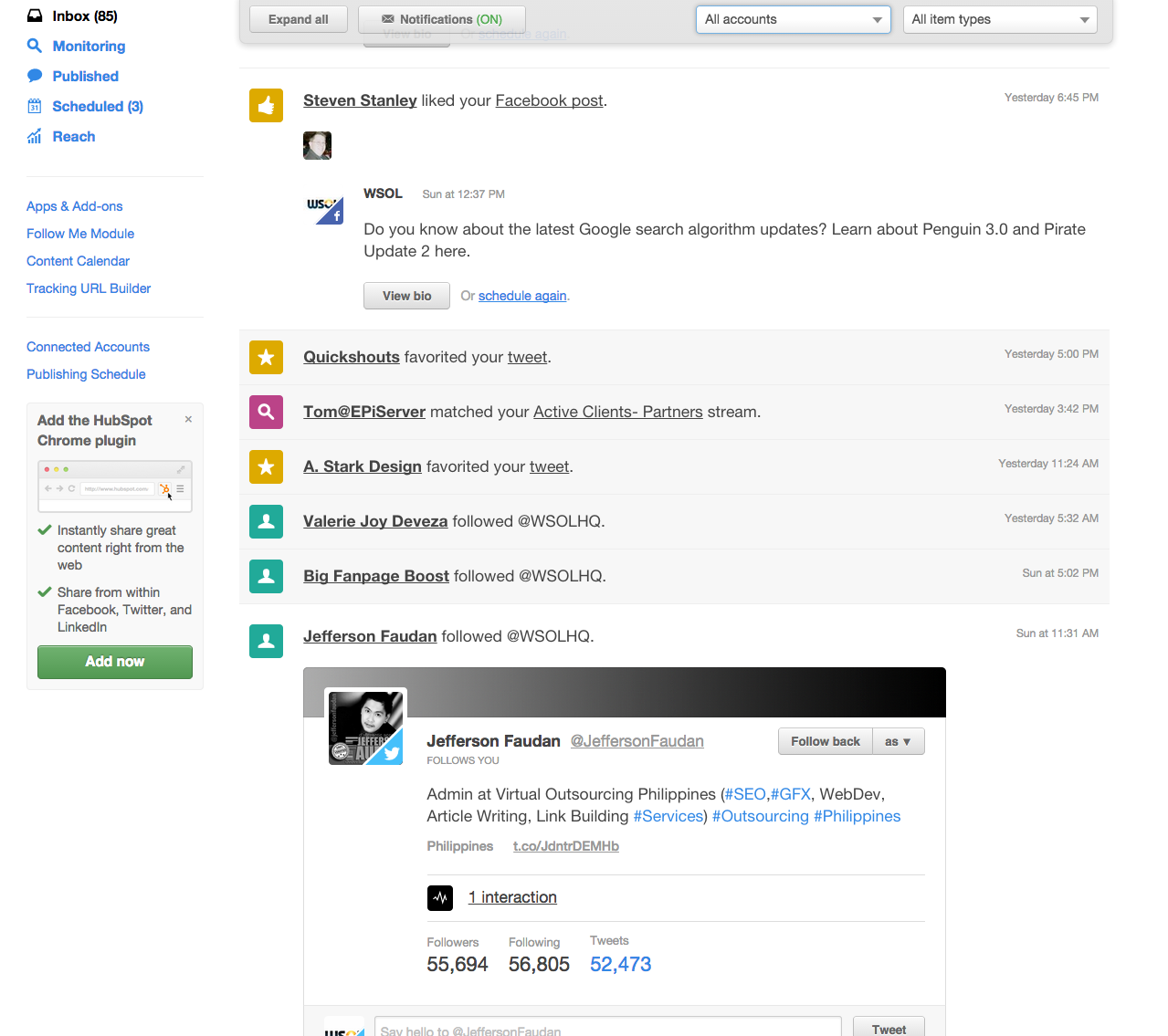Click the interaction activity pulse icon
This screenshot has height=1036, width=1168.
click(x=440, y=898)
